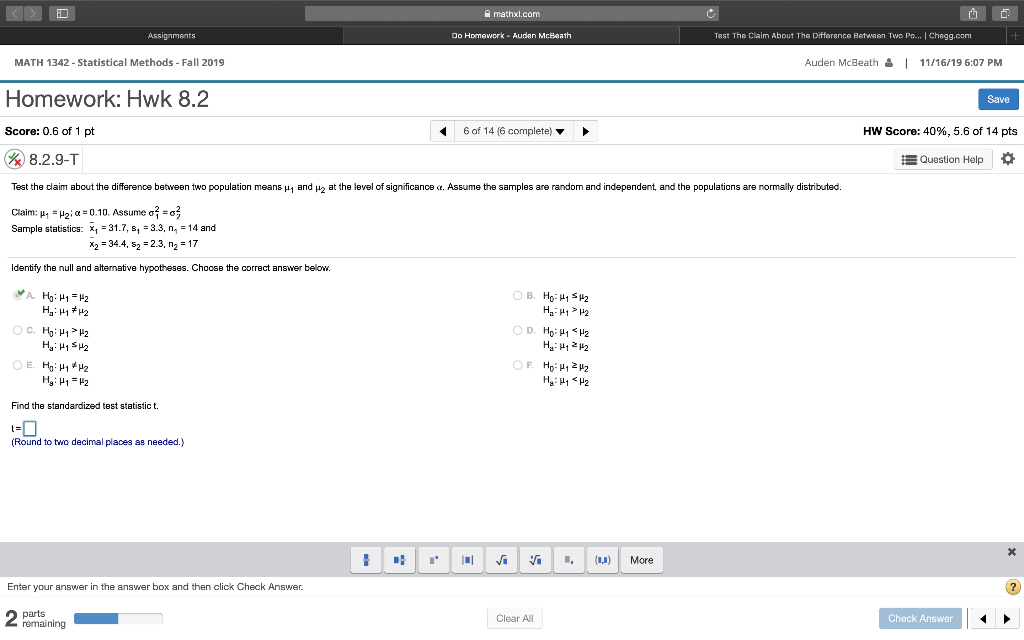Click the Check Answer button

click(920, 618)
